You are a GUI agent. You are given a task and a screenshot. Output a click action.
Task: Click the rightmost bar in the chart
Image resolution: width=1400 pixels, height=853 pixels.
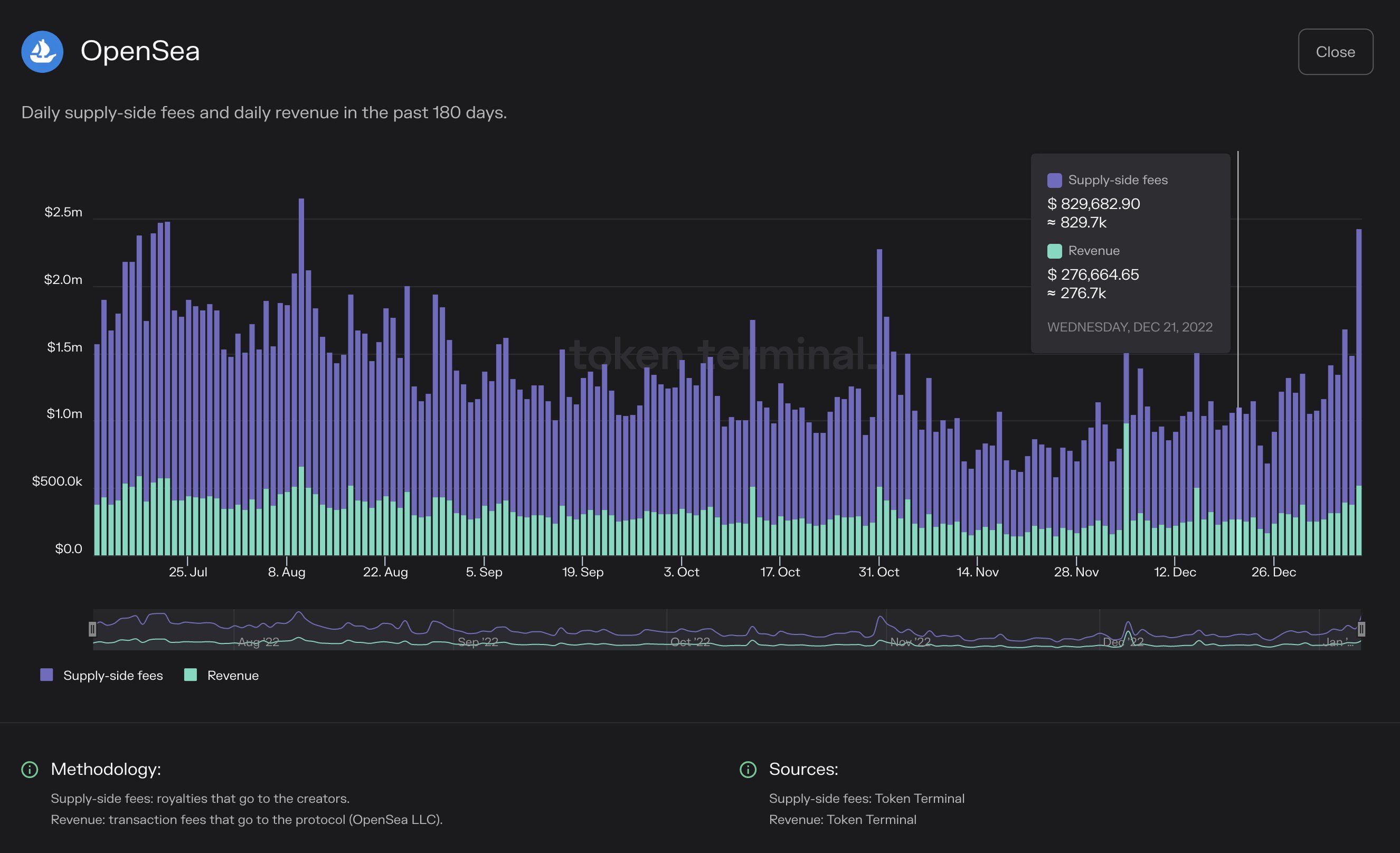pyautogui.click(x=1358, y=369)
